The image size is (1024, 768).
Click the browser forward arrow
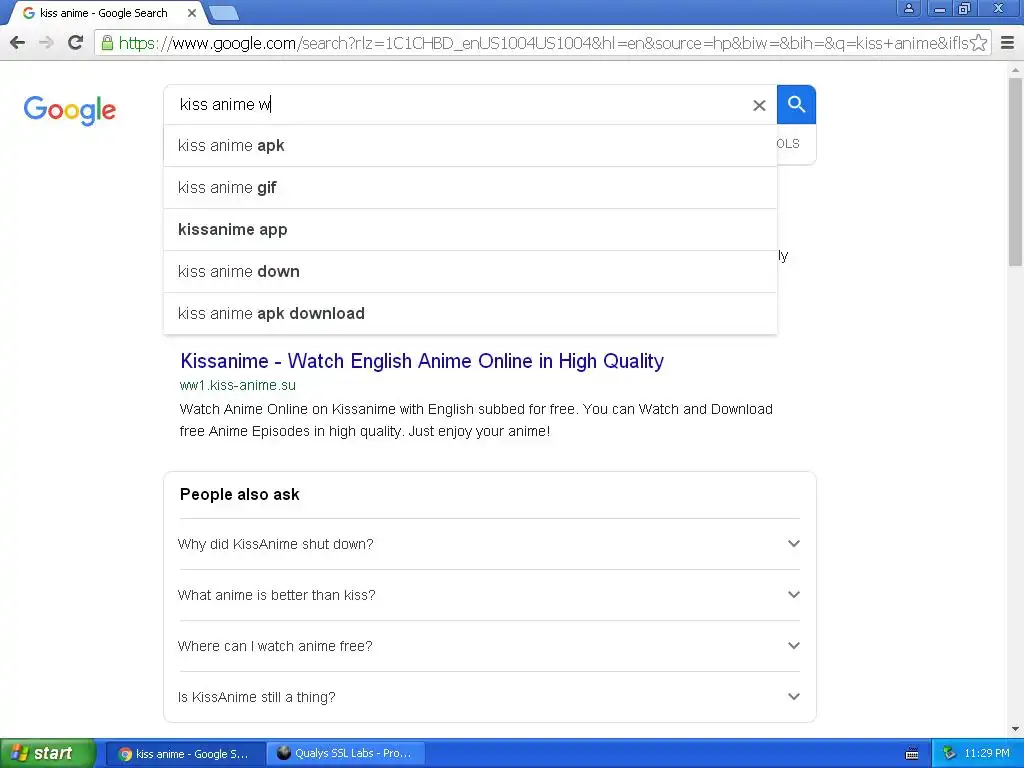tap(46, 43)
